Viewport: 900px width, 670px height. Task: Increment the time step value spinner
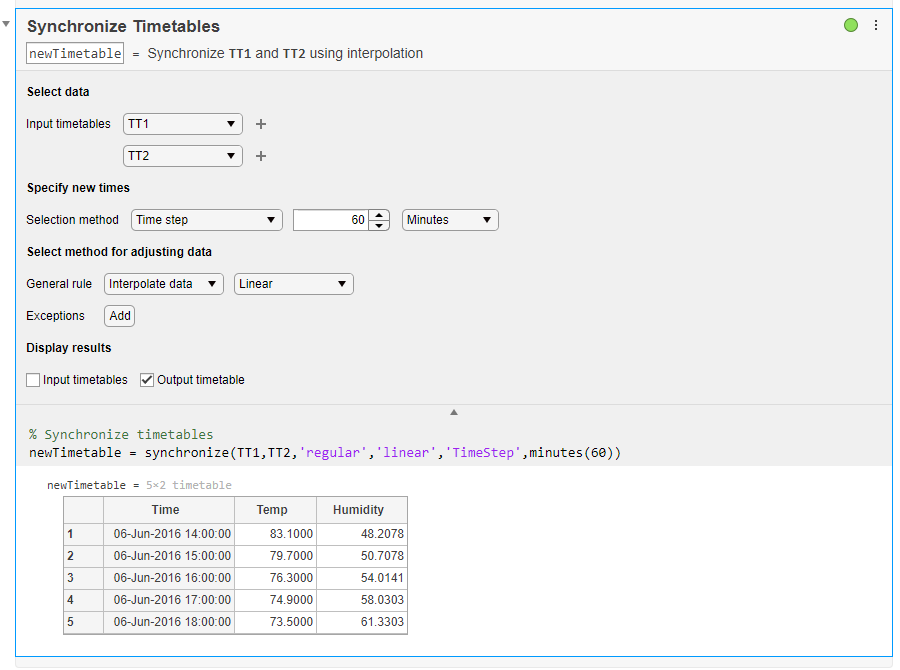[x=379, y=214]
